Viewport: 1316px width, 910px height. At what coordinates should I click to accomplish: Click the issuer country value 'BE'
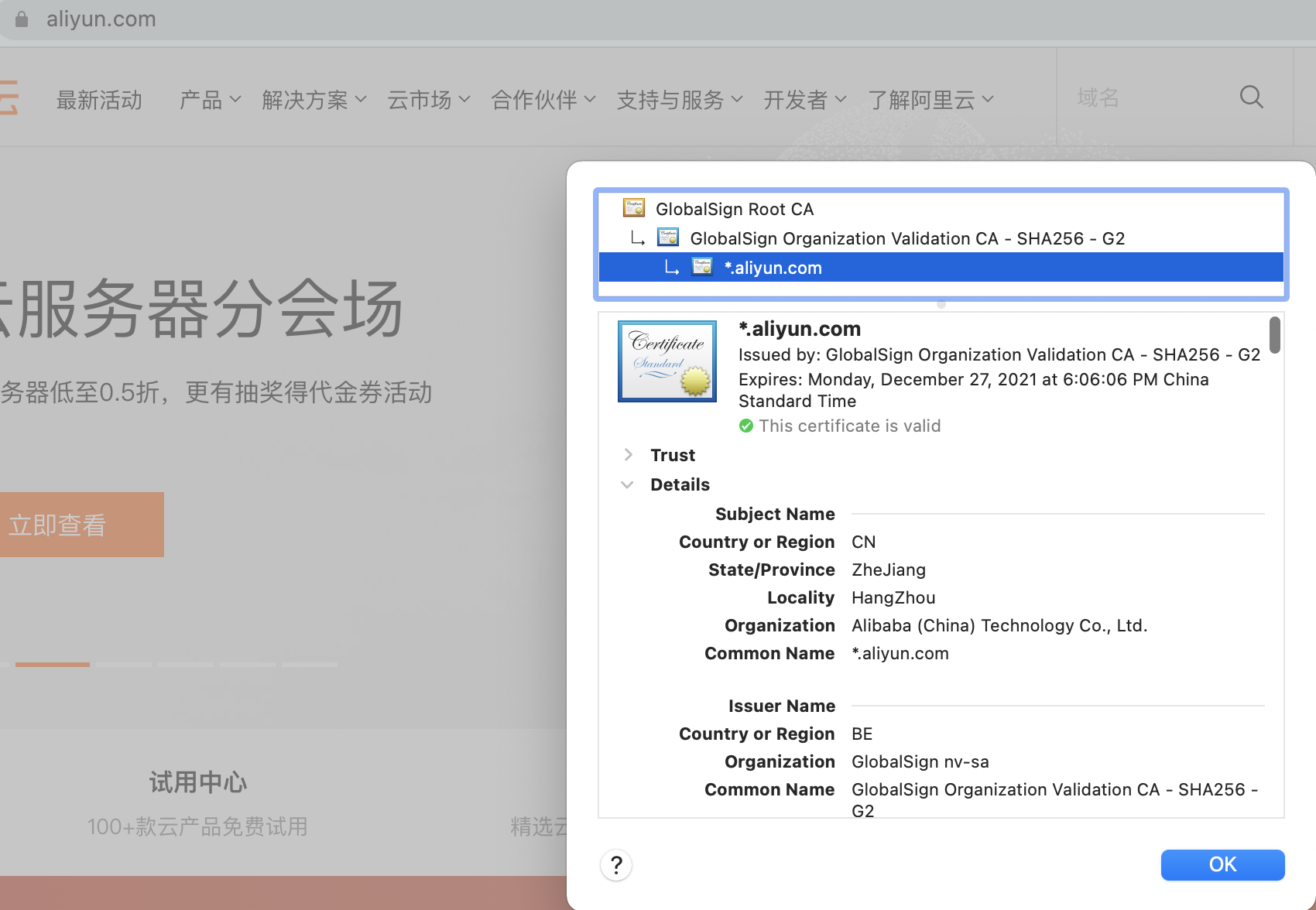[x=862, y=734]
